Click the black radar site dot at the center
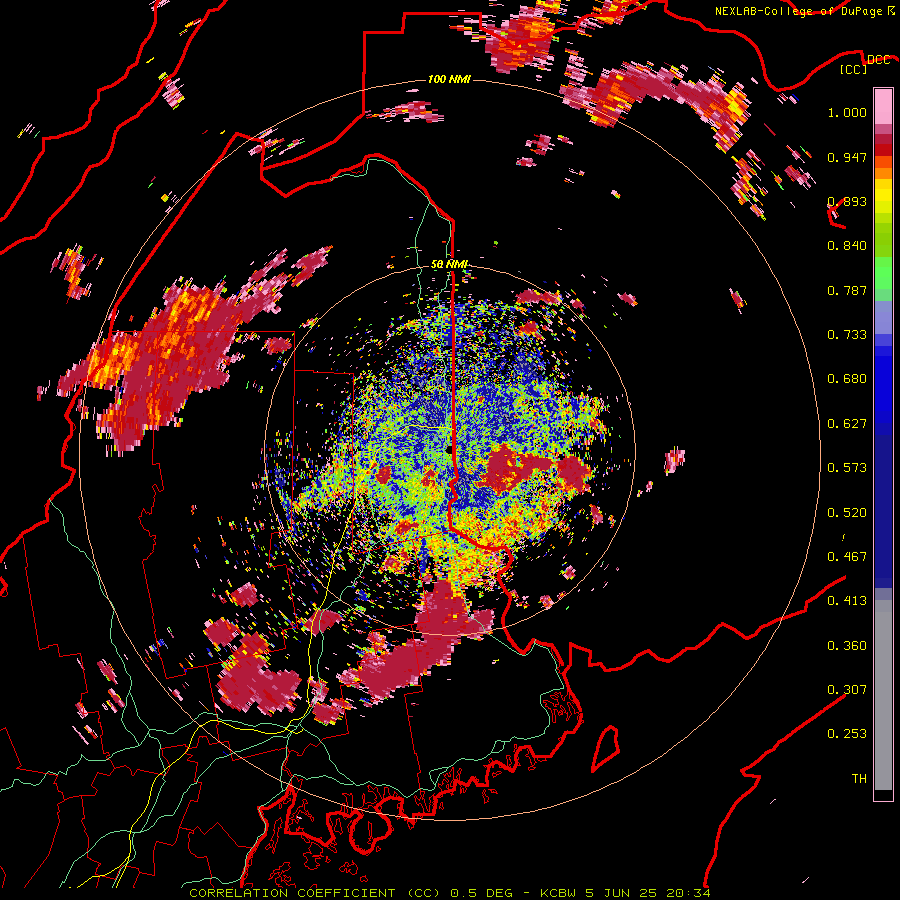The width and height of the screenshot is (900, 900). tap(449, 449)
